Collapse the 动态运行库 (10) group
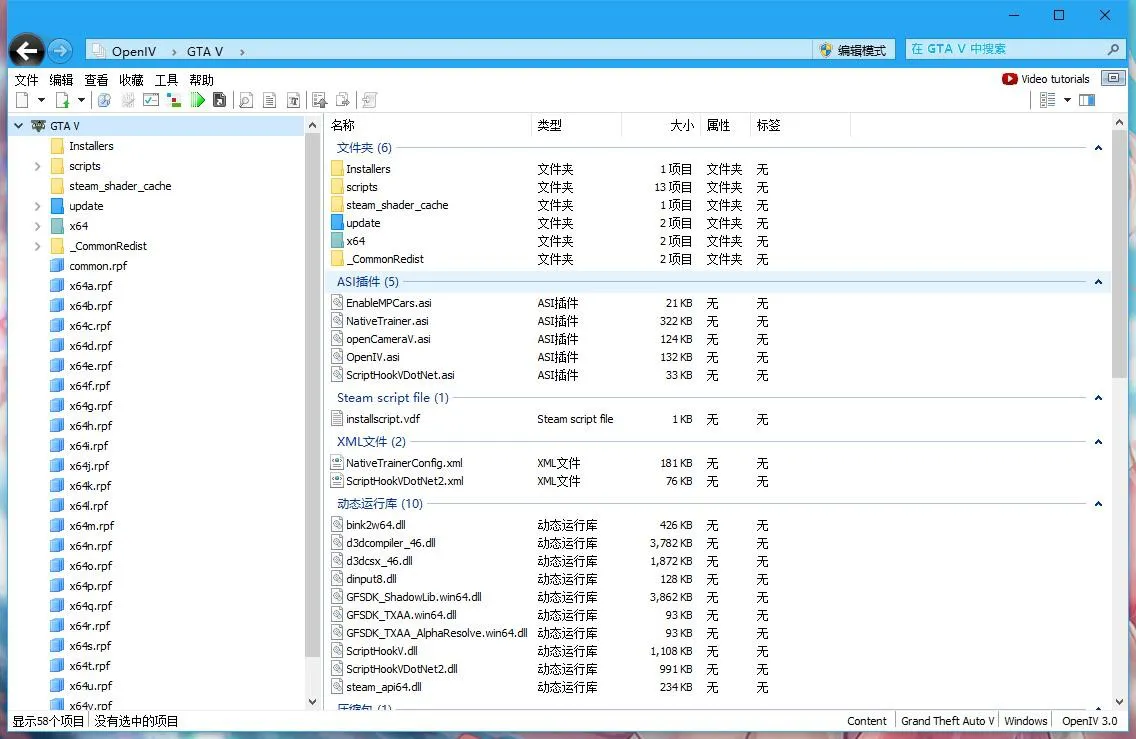Viewport: 1136px width, 739px height. [x=1098, y=504]
